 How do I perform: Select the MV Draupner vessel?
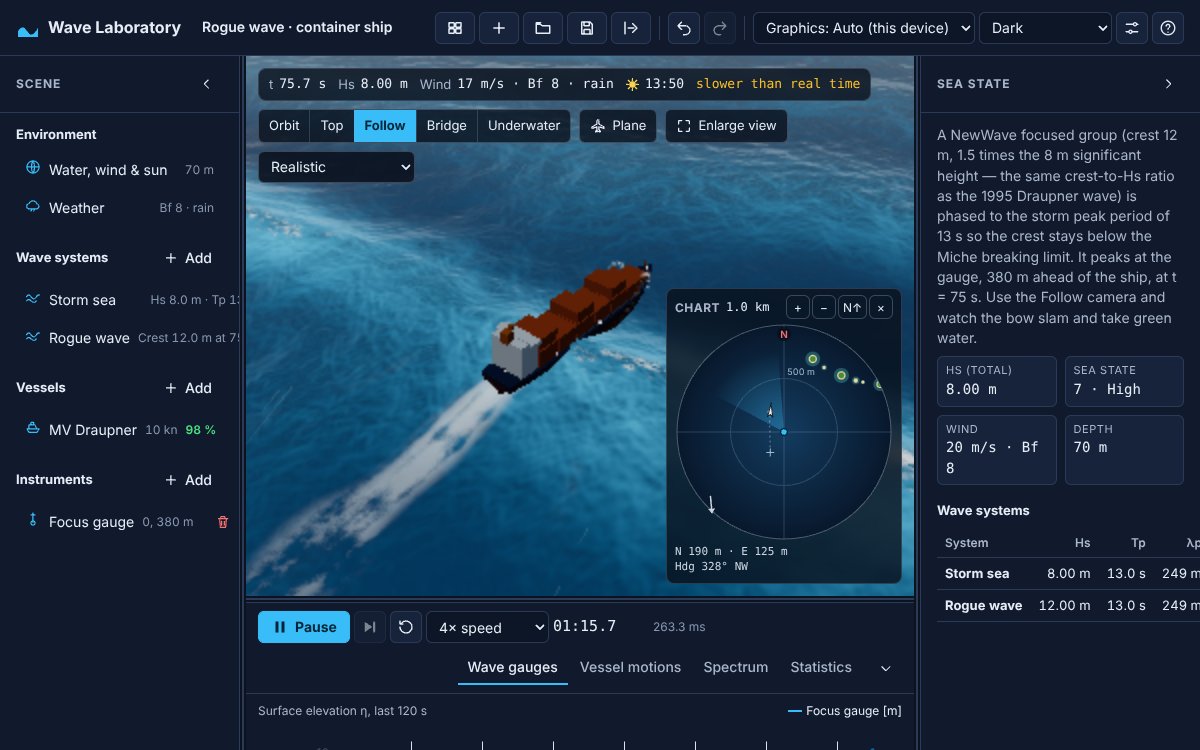120,430
